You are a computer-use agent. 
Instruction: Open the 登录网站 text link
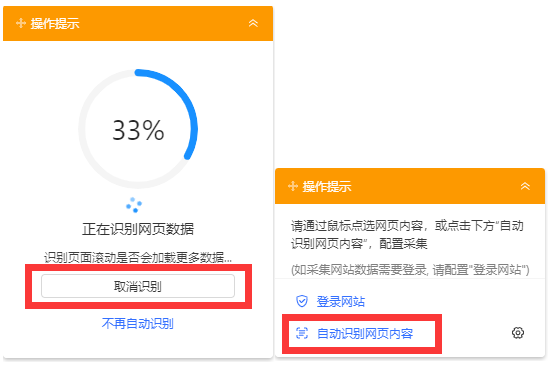[341, 302]
